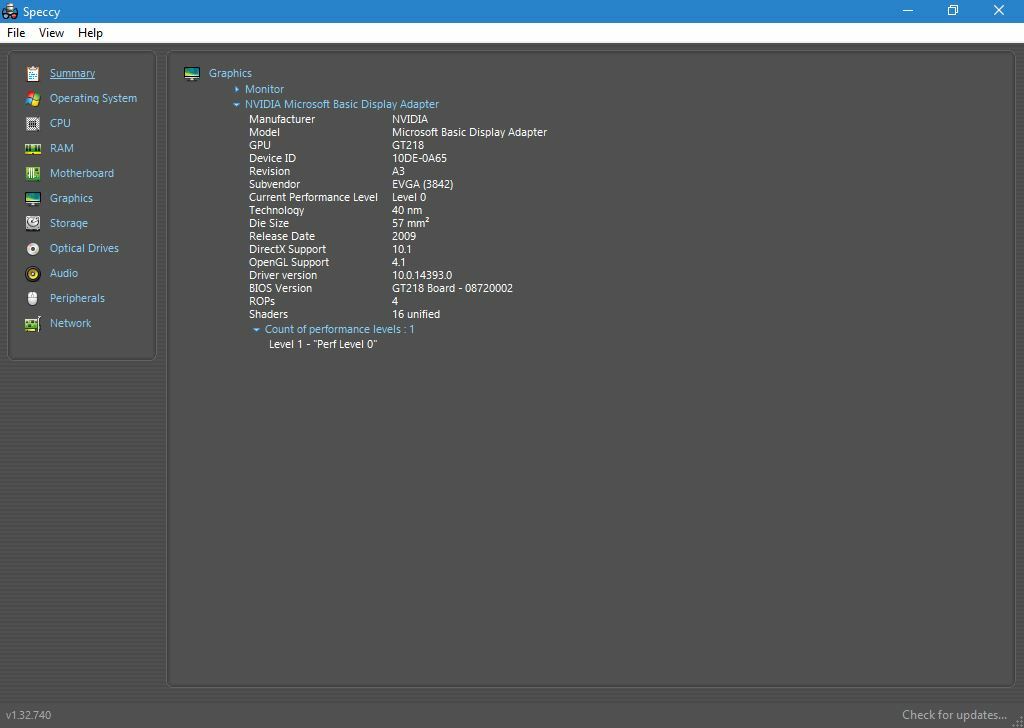Click the Speccy app icon in title bar

click(10, 11)
